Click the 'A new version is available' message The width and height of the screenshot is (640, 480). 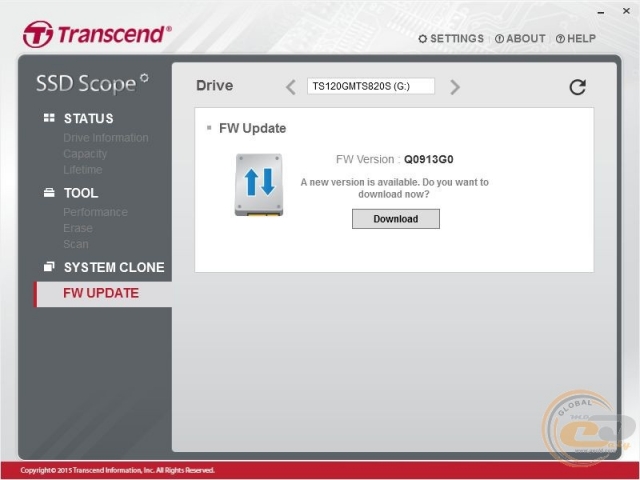[394, 188]
